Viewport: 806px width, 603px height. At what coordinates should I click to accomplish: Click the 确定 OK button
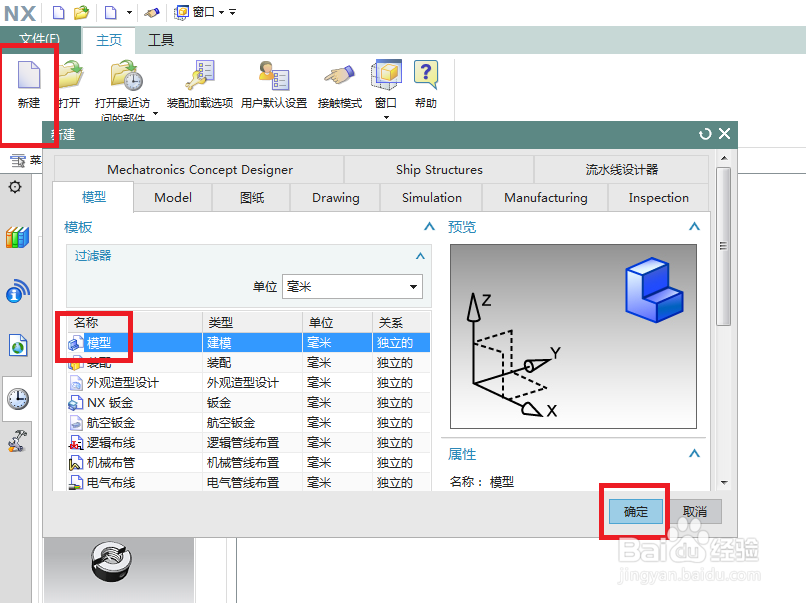(x=636, y=511)
